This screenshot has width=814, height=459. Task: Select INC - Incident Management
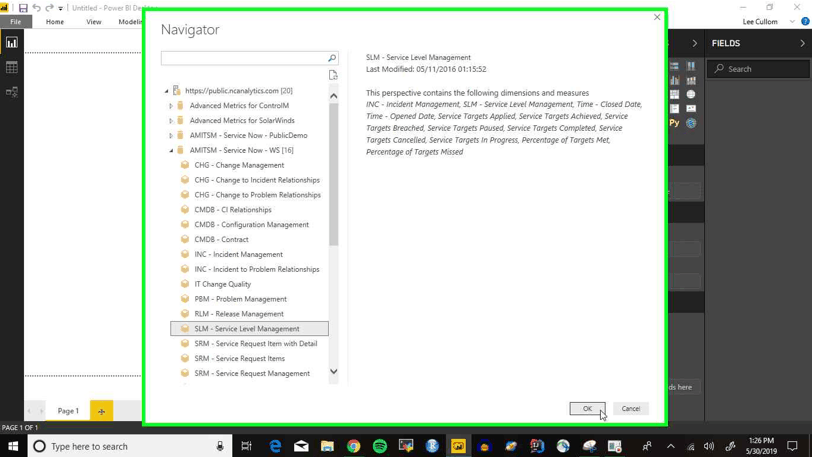[238, 254]
